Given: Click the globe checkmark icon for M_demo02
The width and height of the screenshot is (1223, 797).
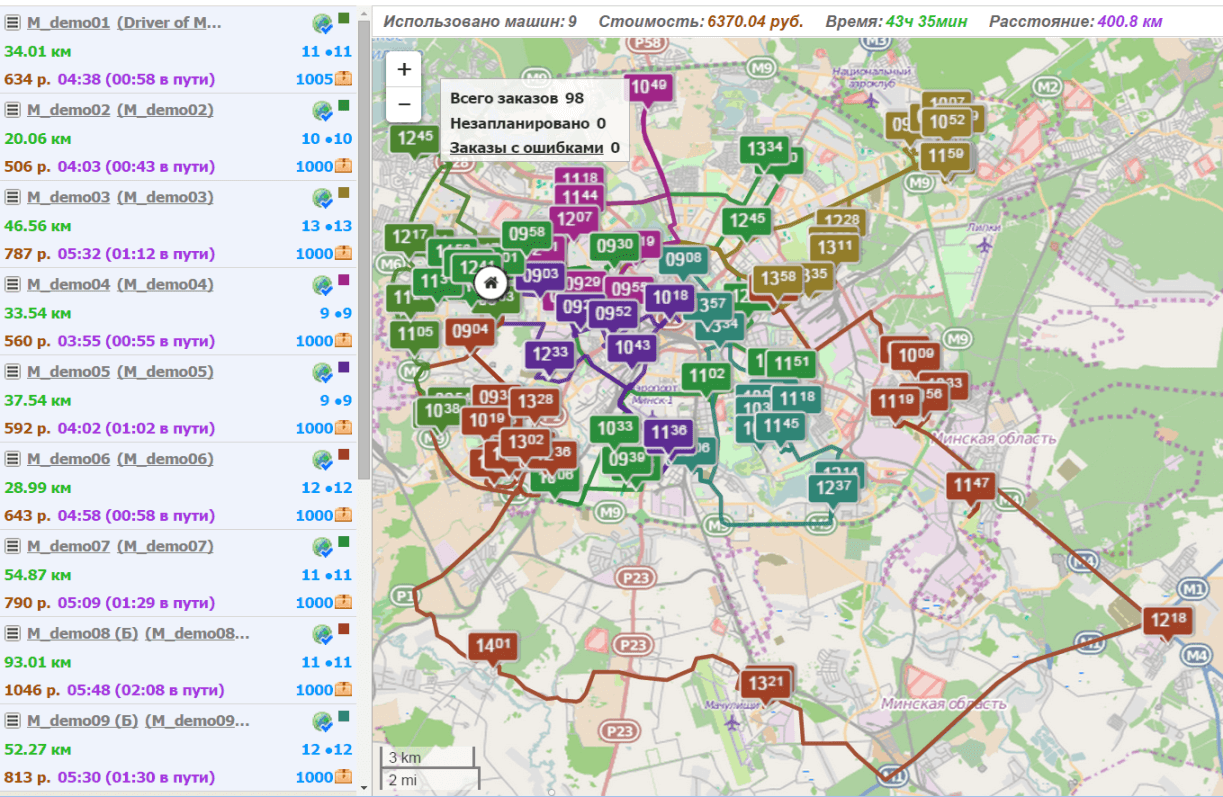Looking at the screenshot, I should point(322,109).
